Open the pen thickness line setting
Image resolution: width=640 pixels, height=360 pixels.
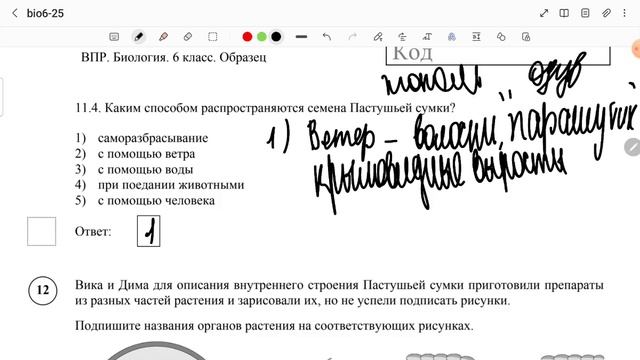(301, 37)
